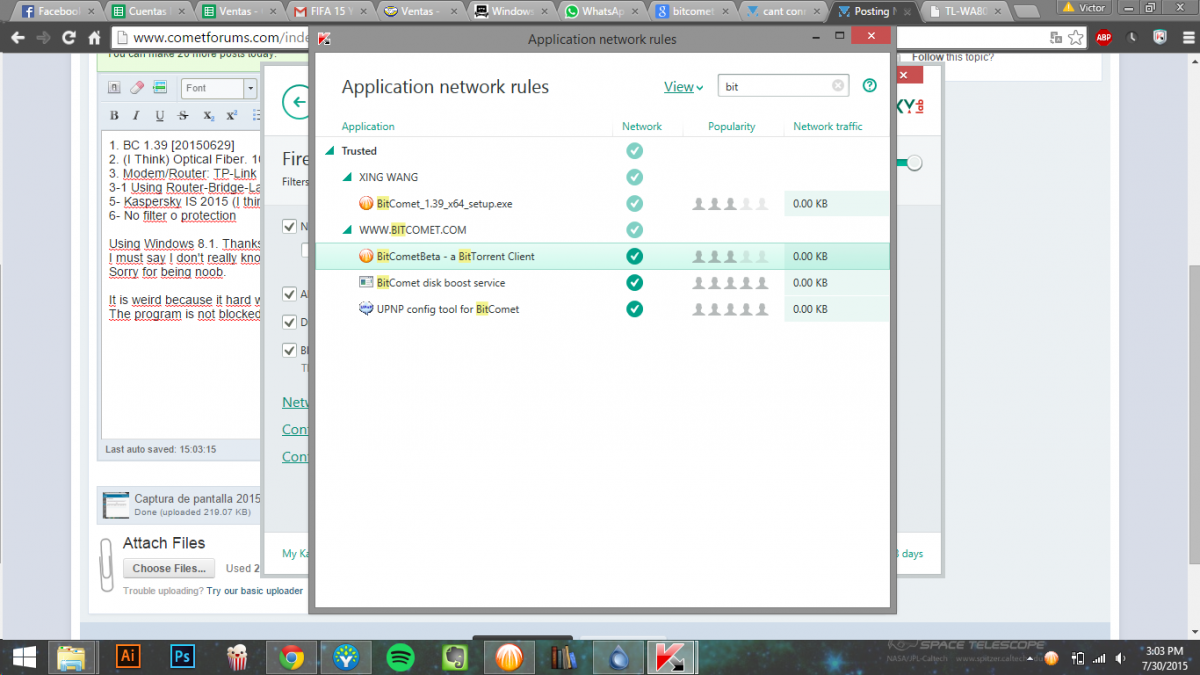1200x675 pixels.
Task: Reload the Chrome page
Action: click(69, 38)
